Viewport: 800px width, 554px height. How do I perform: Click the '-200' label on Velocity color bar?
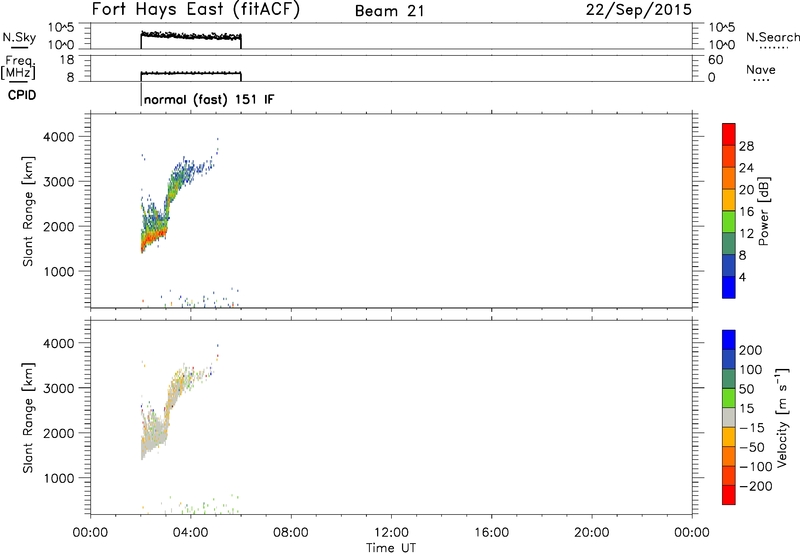[756, 486]
